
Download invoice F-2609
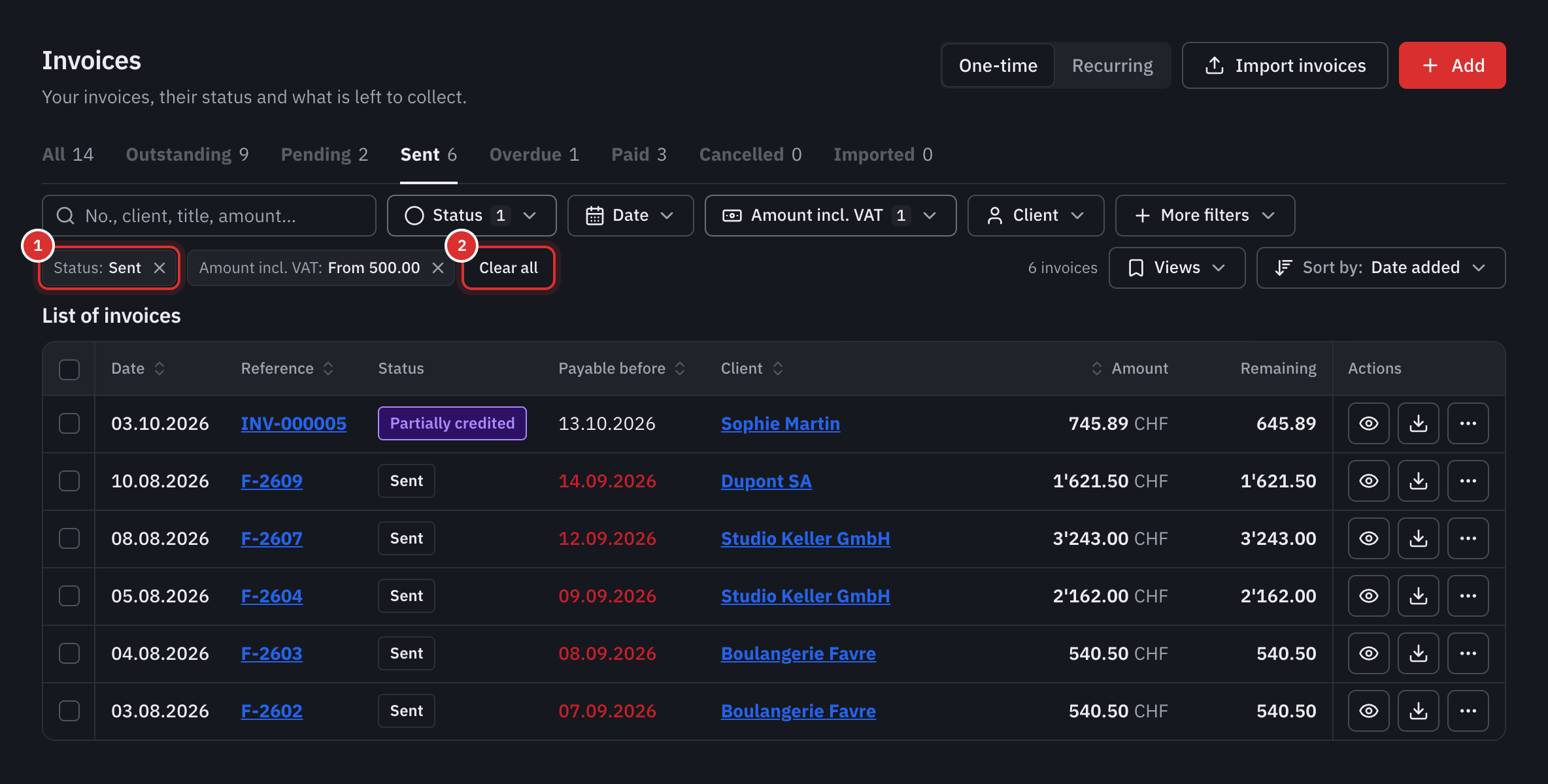pos(1418,481)
